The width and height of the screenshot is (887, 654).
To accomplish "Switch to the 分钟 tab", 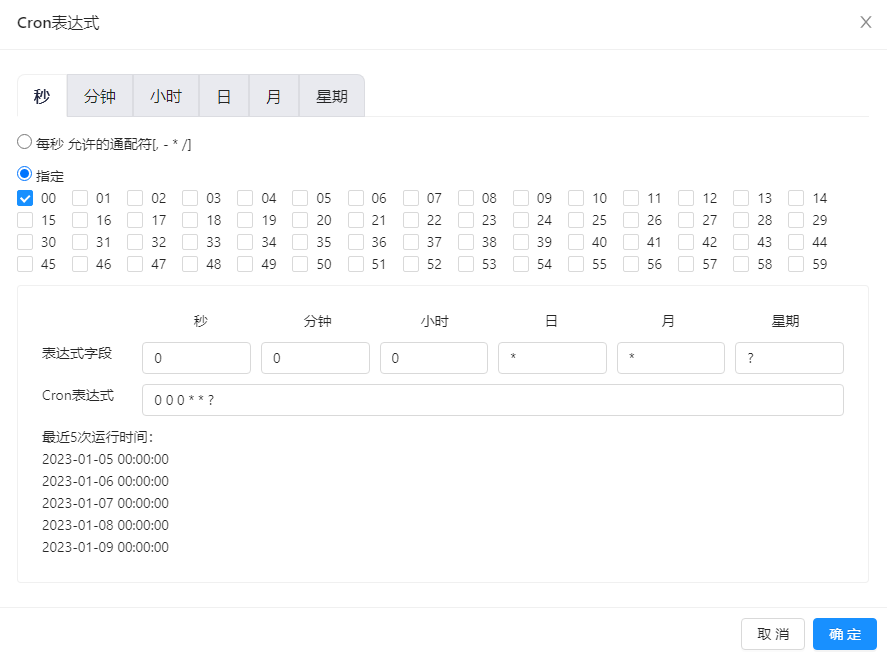I will coord(100,96).
